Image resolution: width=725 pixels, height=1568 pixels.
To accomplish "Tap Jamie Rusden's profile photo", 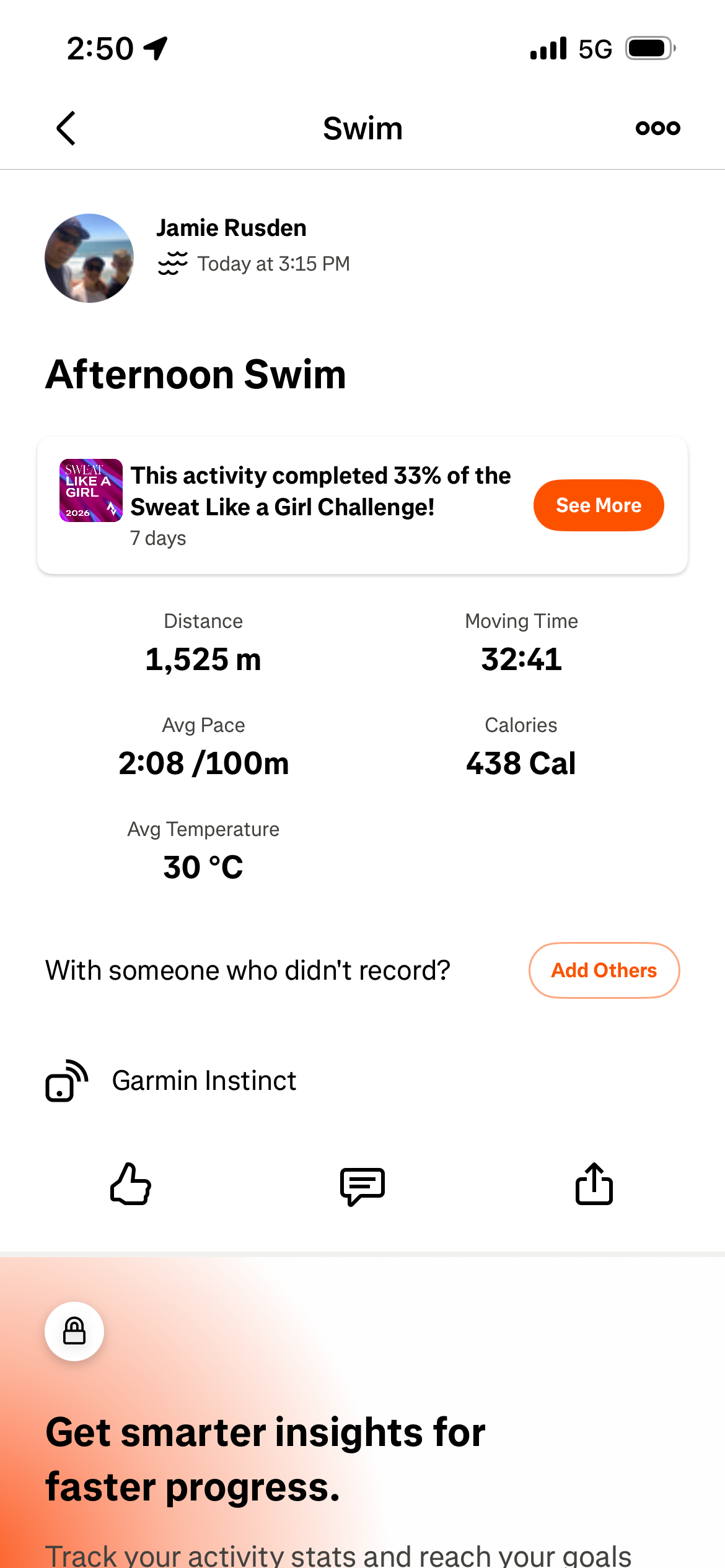I will pyautogui.click(x=89, y=258).
